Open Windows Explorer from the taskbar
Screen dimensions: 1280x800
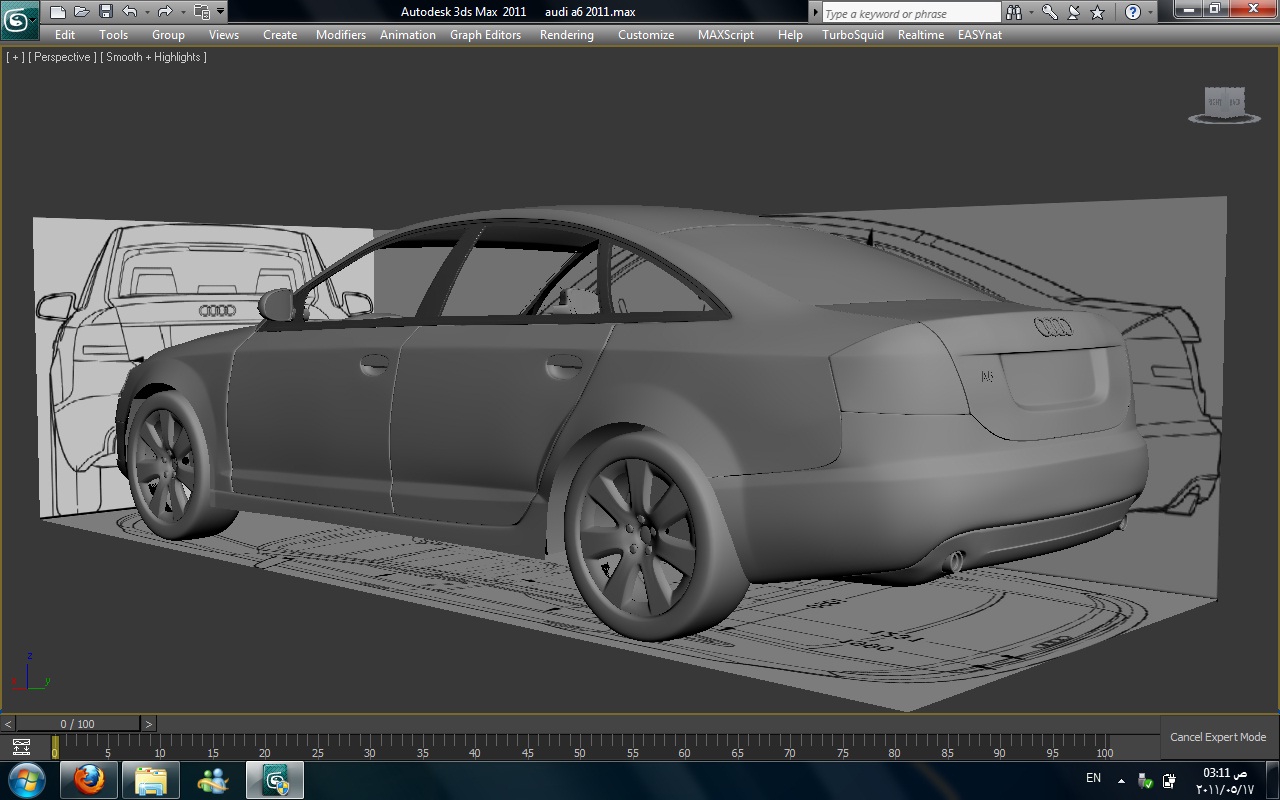[x=151, y=780]
